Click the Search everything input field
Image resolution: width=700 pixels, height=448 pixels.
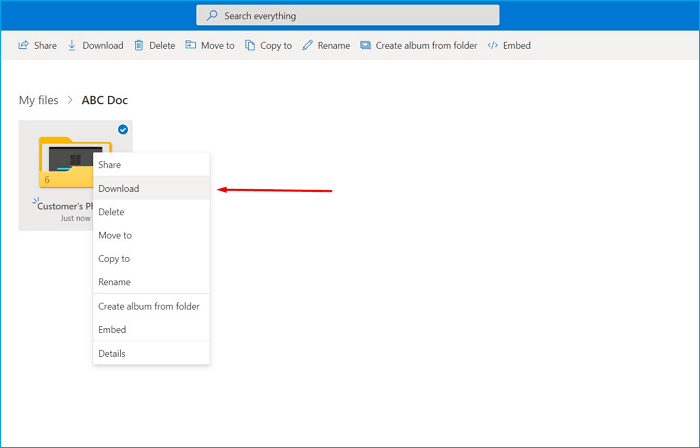pos(350,16)
